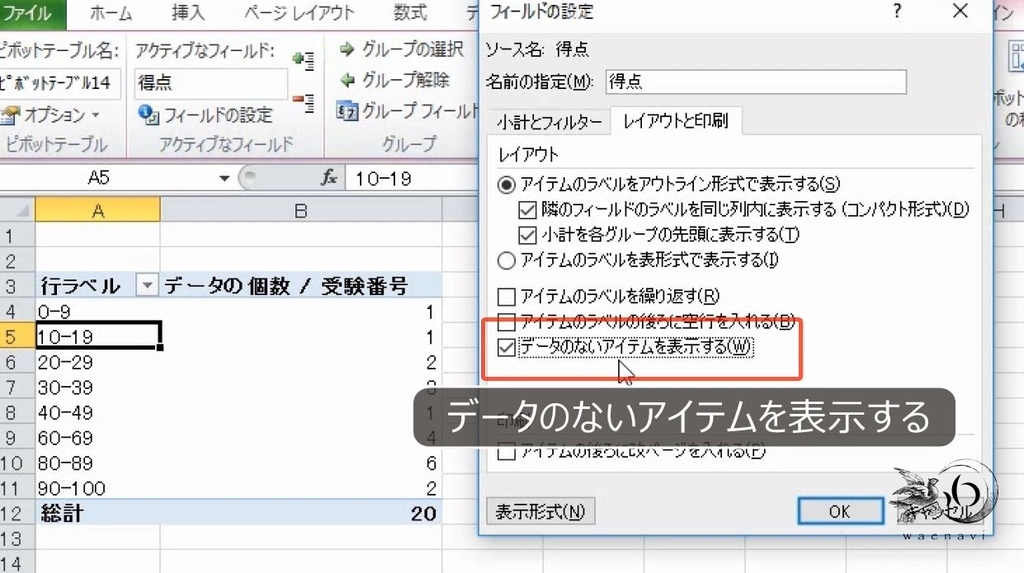Click the collapse field icon in Active Field group
Screen dimensions: 1024x573
303,102
